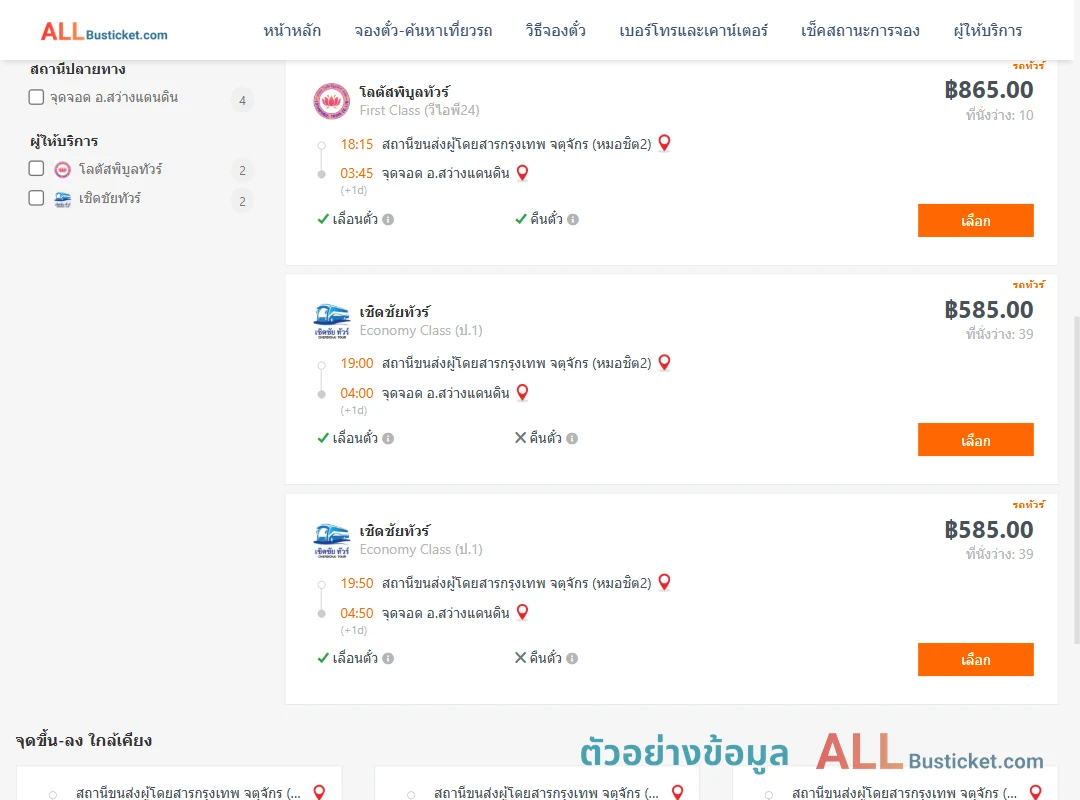Open the ผู้ให้บริการ menu item
Image resolution: width=1080 pixels, height=800 pixels.
click(988, 31)
